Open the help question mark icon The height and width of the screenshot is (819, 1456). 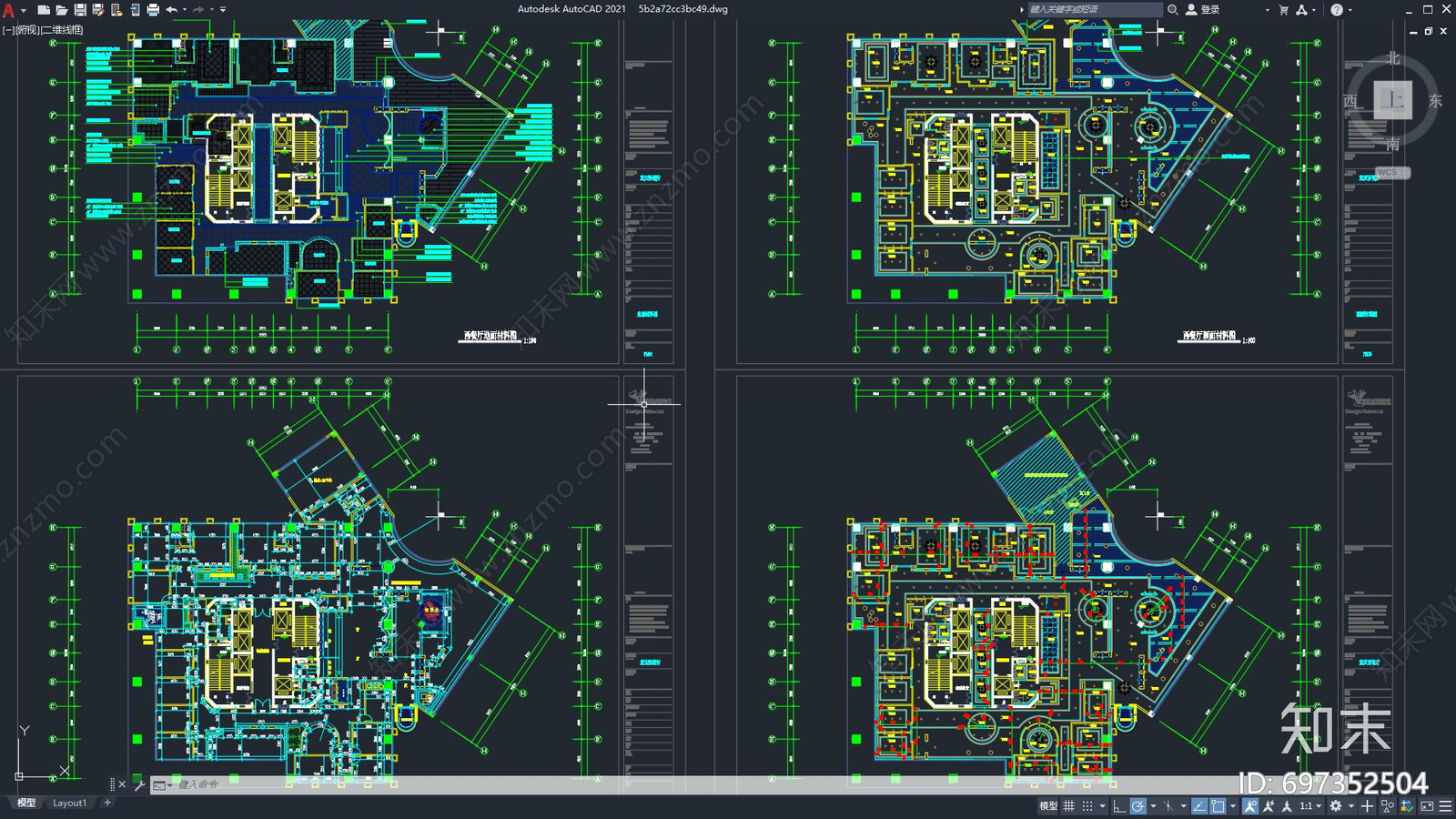pyautogui.click(x=1337, y=9)
